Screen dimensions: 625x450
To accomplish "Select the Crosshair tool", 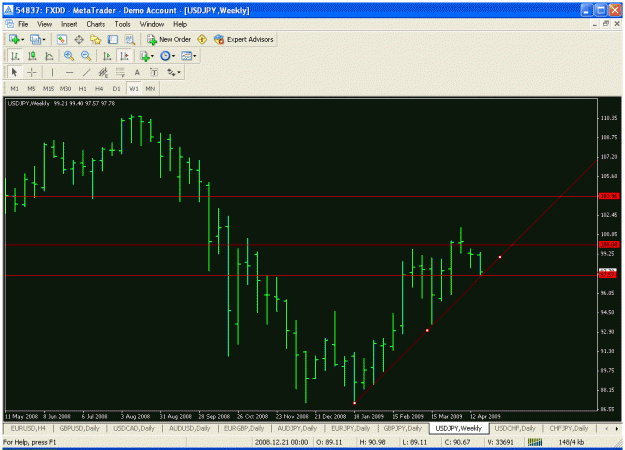I will click(x=31, y=73).
